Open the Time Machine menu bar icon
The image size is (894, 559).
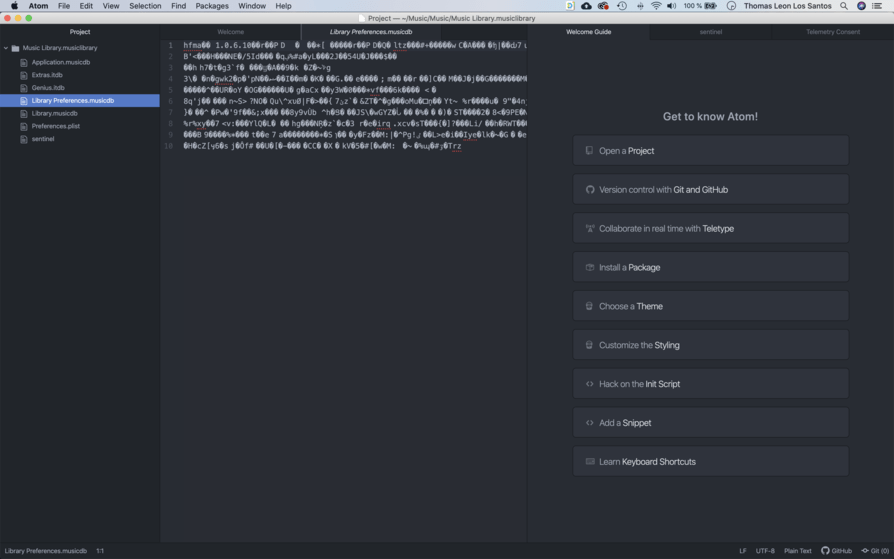tap(622, 6)
